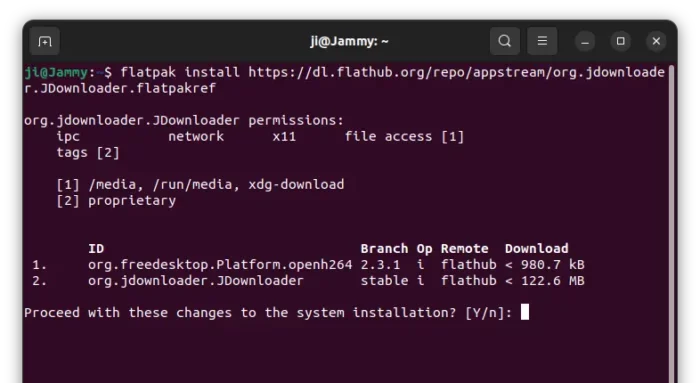Click the Branch column header

click(384, 249)
